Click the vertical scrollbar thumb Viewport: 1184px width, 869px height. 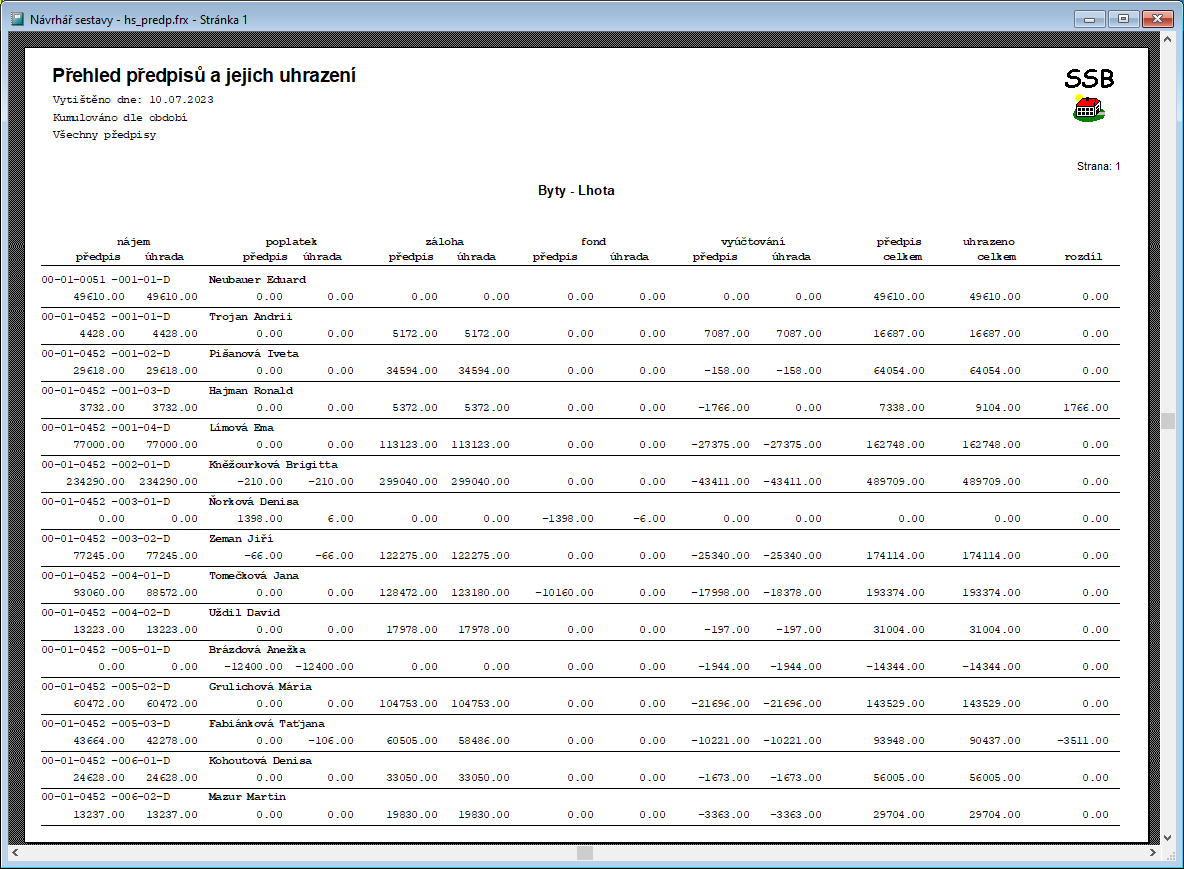click(1167, 421)
